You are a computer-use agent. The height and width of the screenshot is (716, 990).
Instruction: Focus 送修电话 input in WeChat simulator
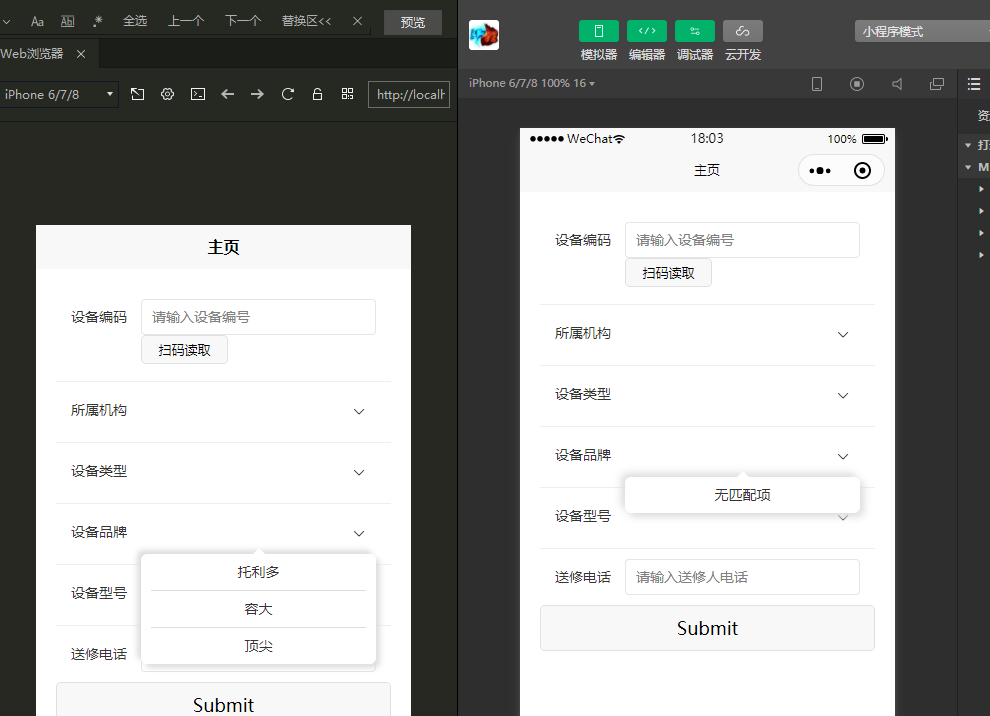(x=742, y=577)
